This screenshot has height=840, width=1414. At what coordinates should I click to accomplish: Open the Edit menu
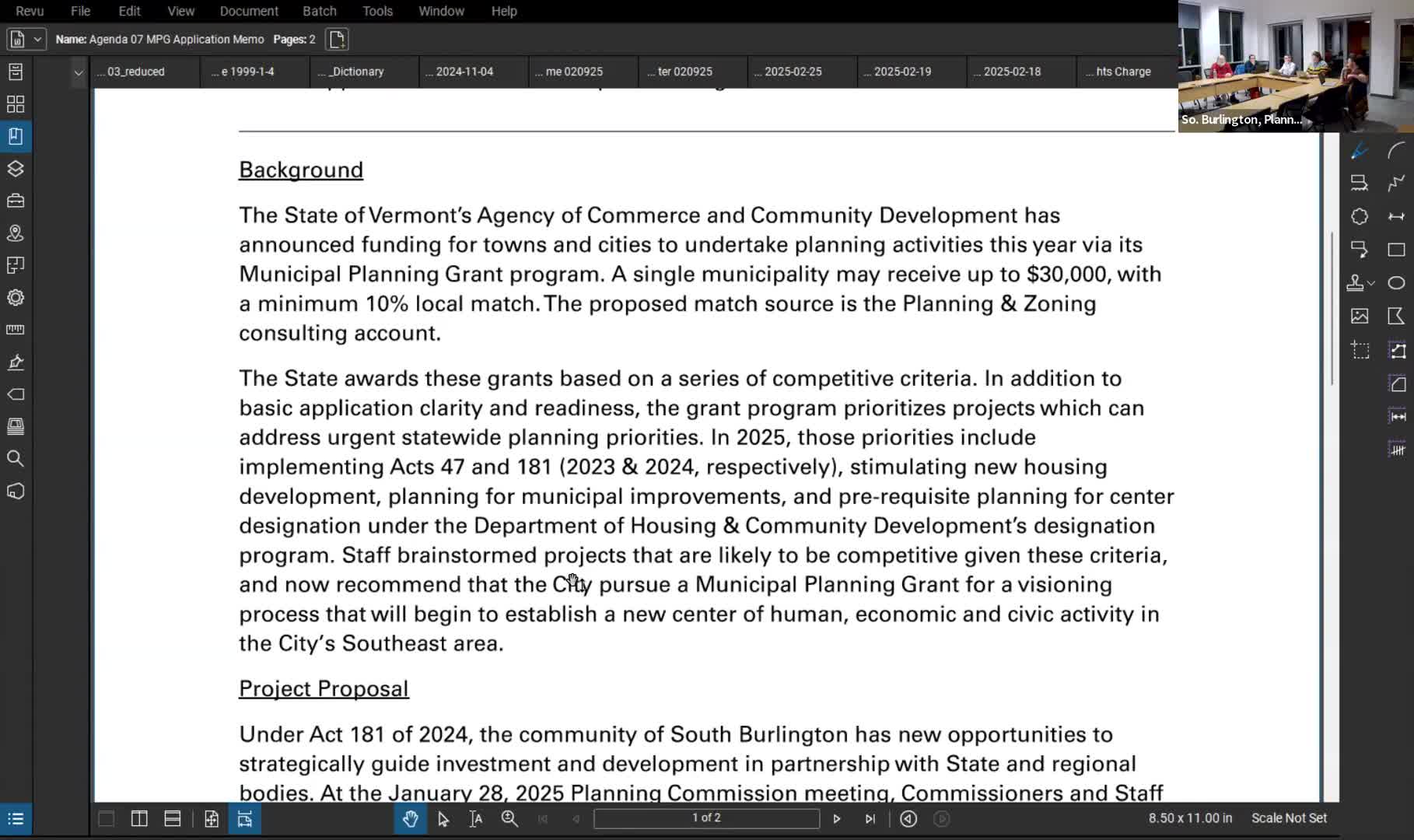point(129,11)
